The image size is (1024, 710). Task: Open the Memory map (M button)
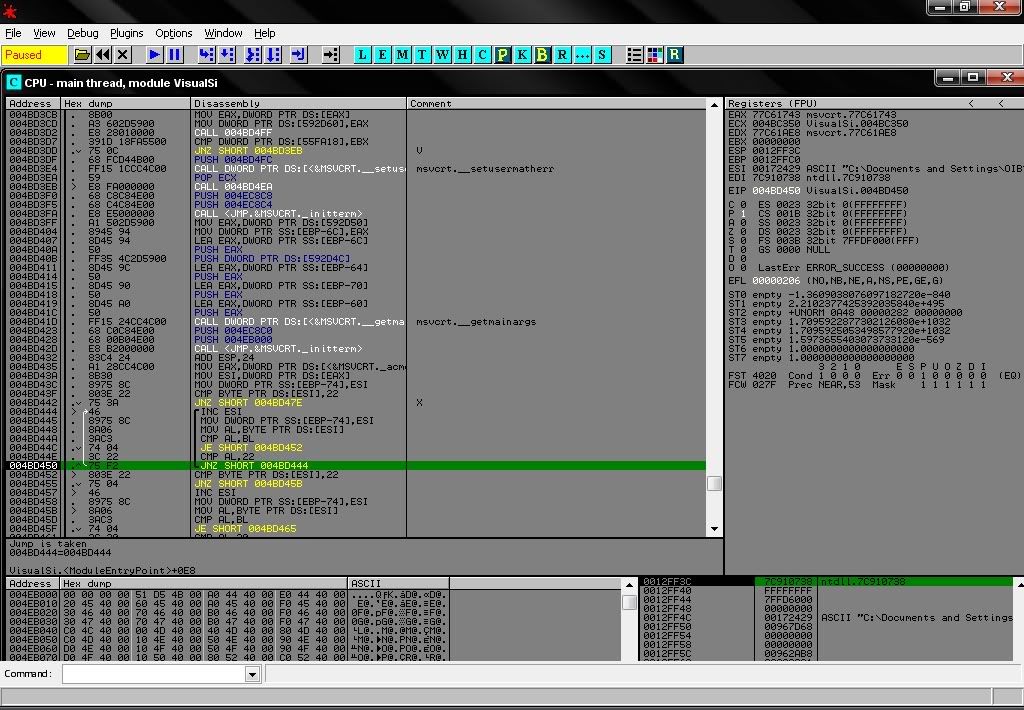pos(402,55)
